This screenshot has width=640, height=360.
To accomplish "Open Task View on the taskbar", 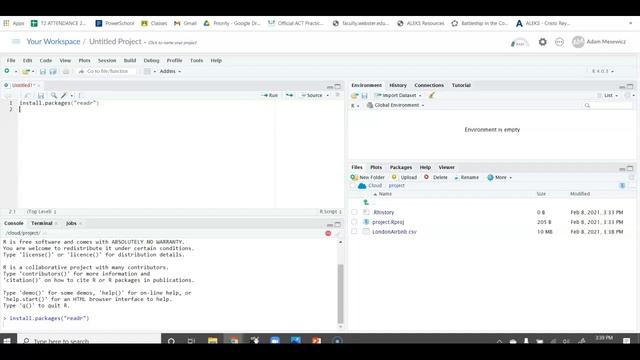I will point(191,340).
